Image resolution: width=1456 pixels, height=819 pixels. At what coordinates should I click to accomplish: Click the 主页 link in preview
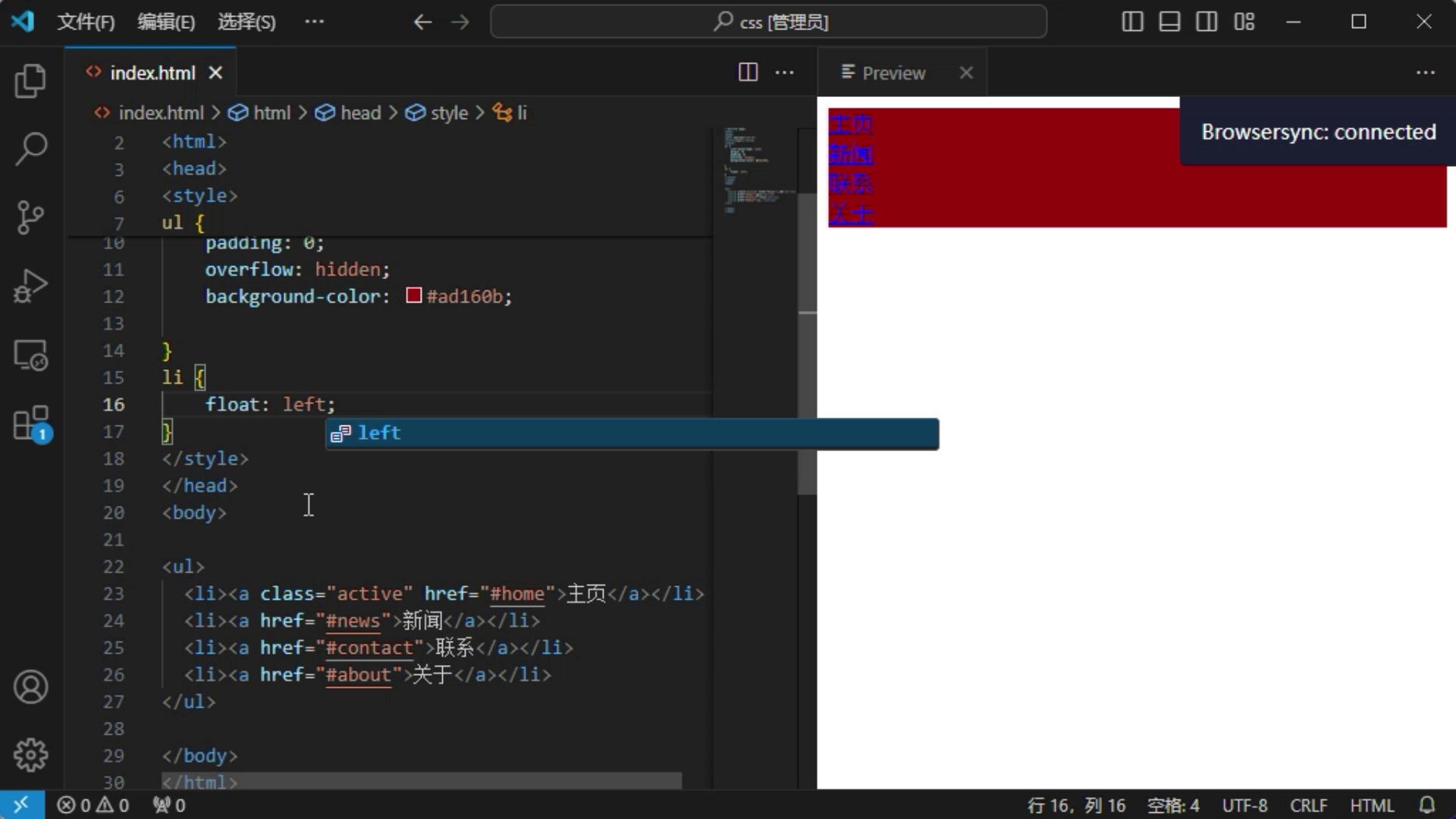coord(850,124)
